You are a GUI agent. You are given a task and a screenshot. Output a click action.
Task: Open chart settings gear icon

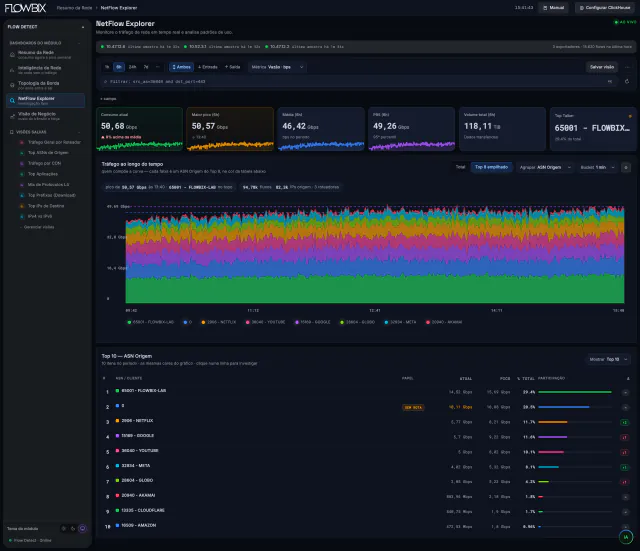pyautogui.click(x=626, y=167)
